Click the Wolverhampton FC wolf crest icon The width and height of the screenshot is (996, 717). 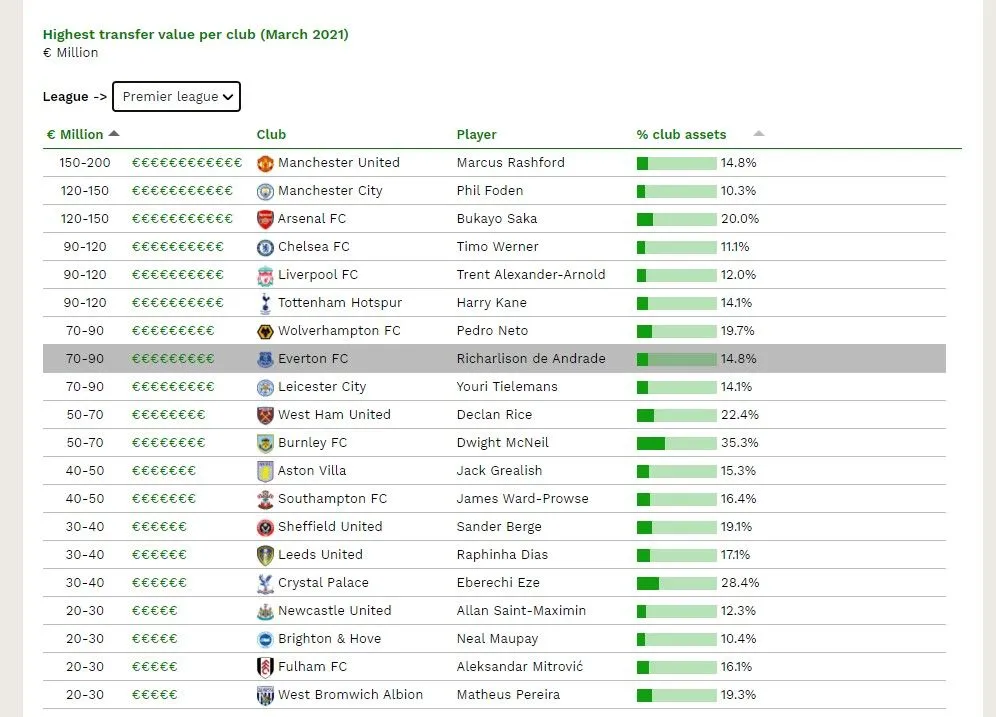[x=265, y=331]
